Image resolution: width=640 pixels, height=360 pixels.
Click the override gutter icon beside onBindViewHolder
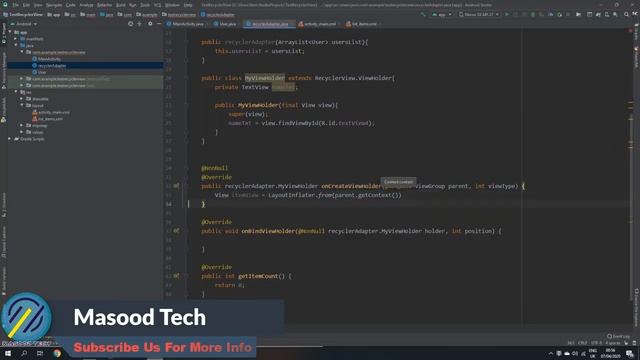click(x=176, y=231)
